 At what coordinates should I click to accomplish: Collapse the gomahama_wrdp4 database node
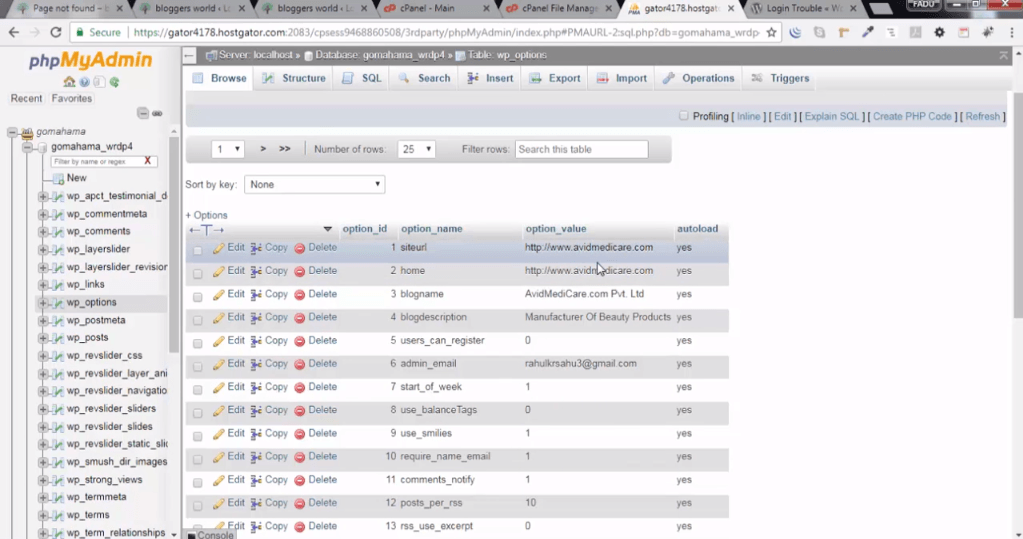[27, 147]
